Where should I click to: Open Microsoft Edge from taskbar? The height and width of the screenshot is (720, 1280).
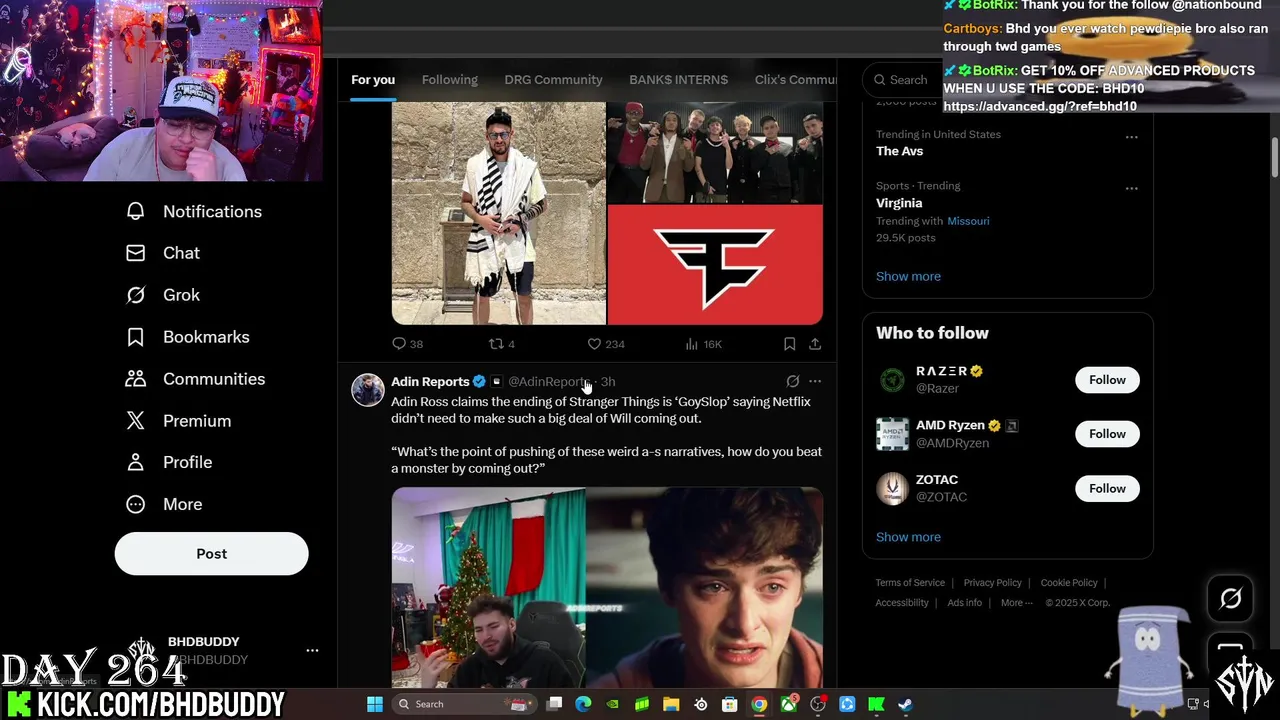click(x=583, y=704)
